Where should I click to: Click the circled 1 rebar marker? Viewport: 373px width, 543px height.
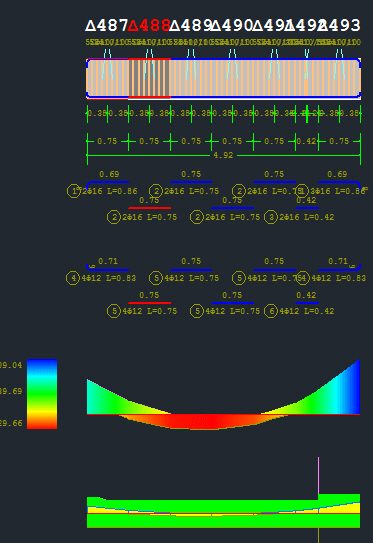tap(73, 191)
